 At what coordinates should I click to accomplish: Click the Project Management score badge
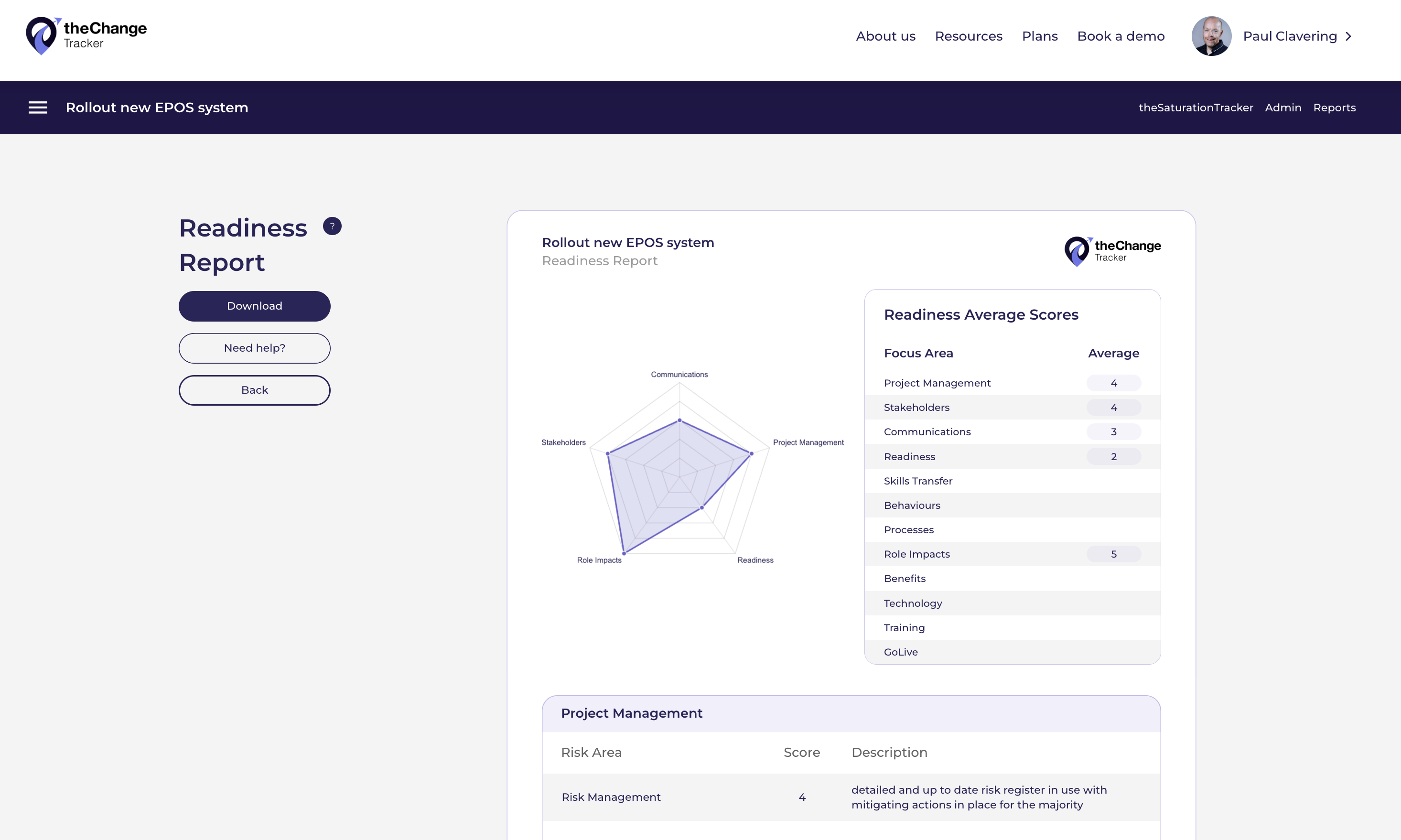[x=1113, y=383]
